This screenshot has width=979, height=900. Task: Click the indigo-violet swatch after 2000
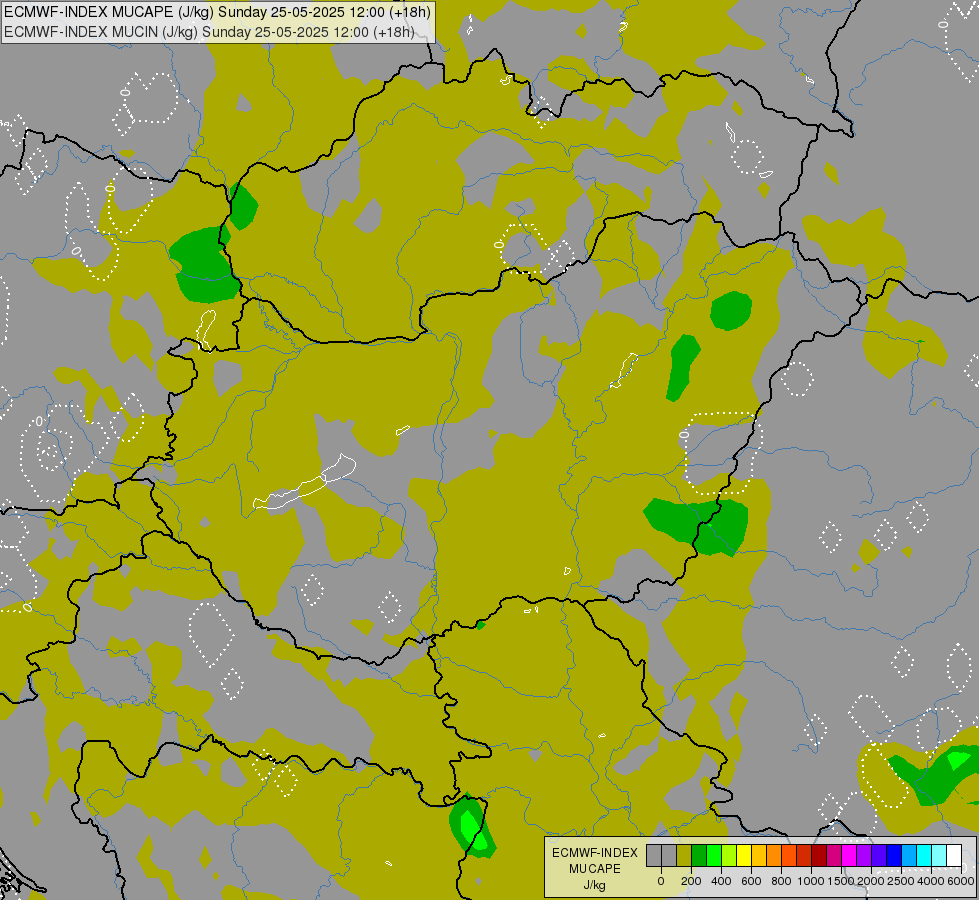click(880, 856)
